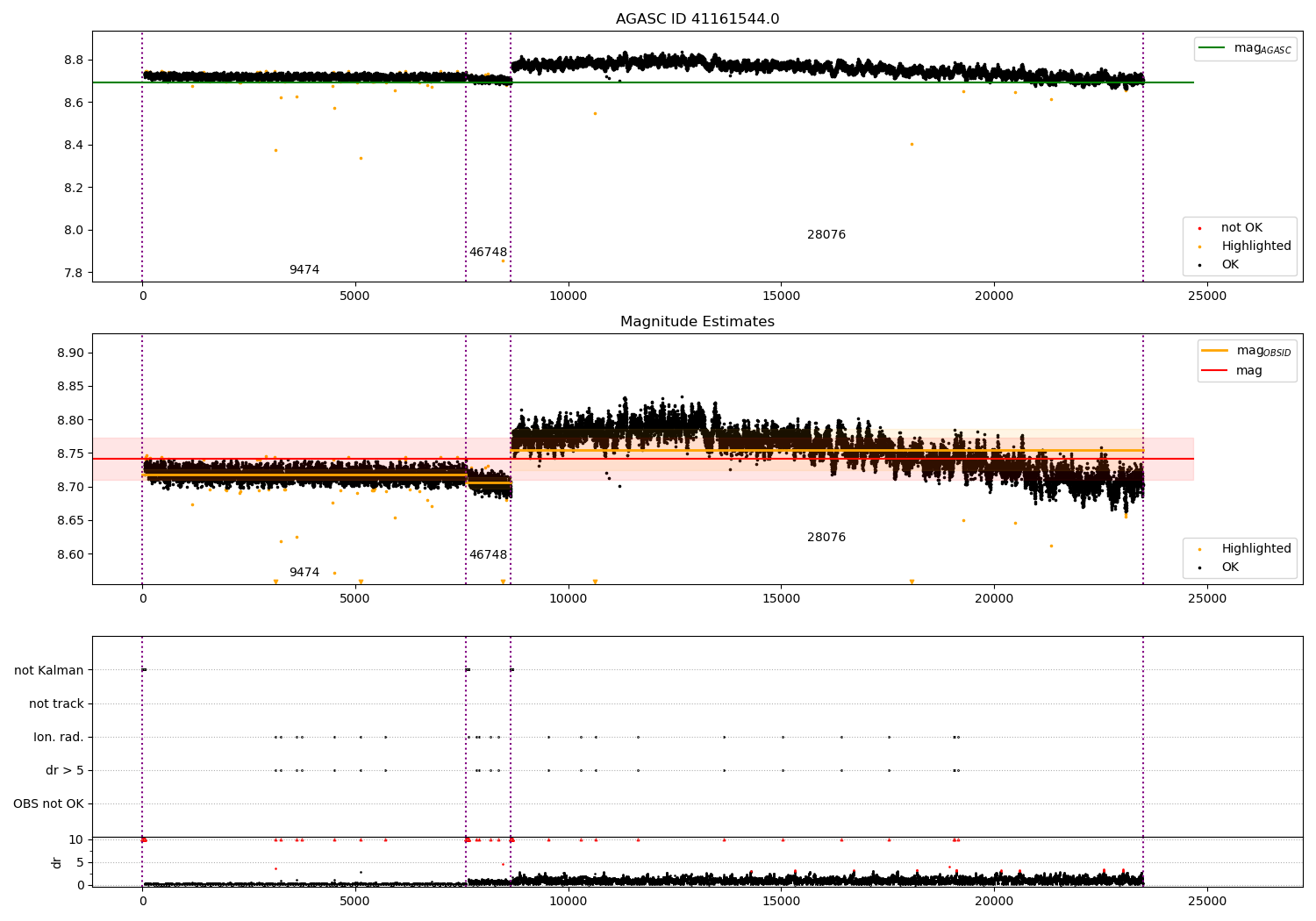Click the 7.8 y-tick in top plot

pos(74,274)
